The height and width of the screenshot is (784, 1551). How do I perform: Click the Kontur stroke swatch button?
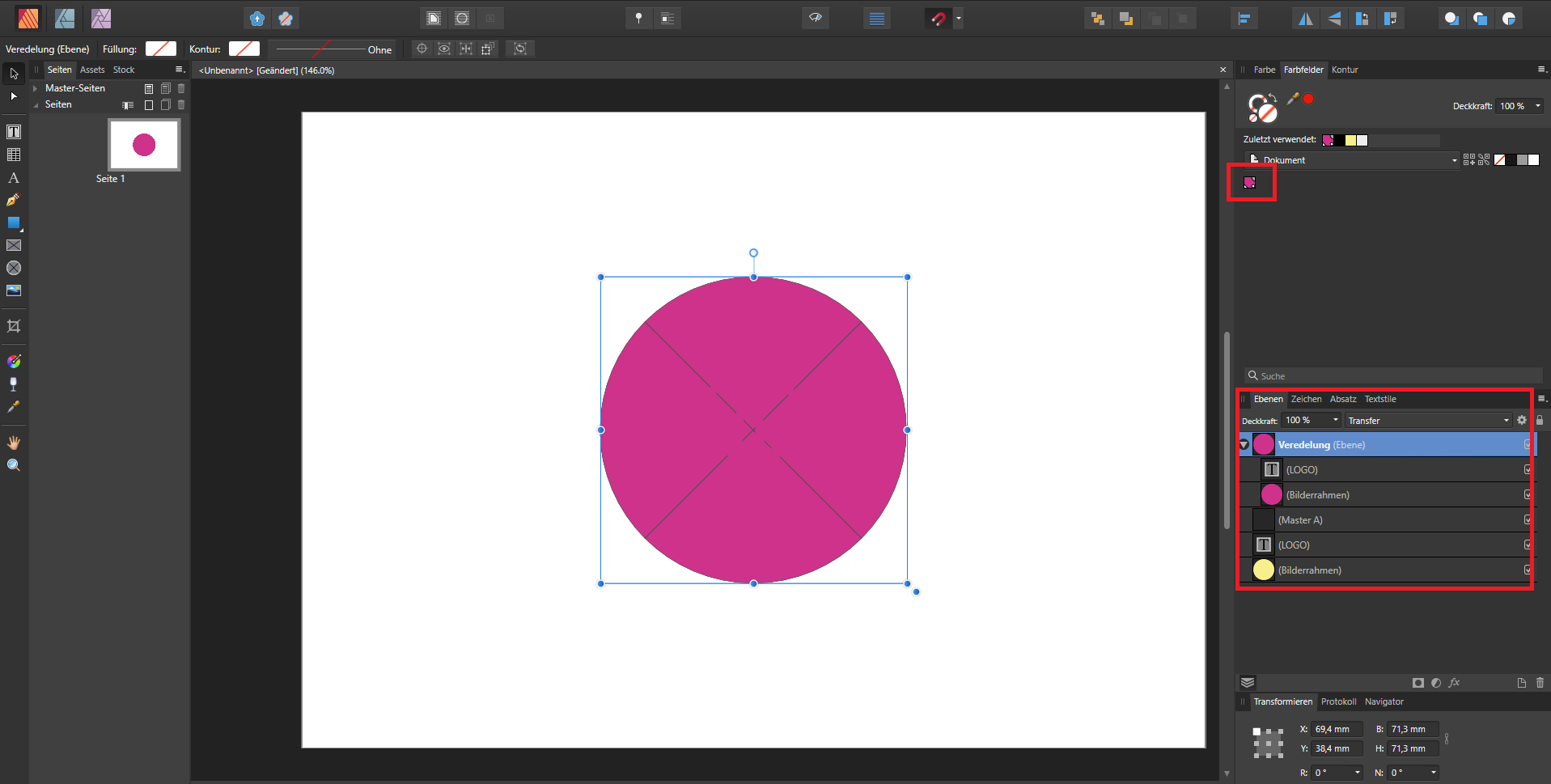pyautogui.click(x=244, y=49)
